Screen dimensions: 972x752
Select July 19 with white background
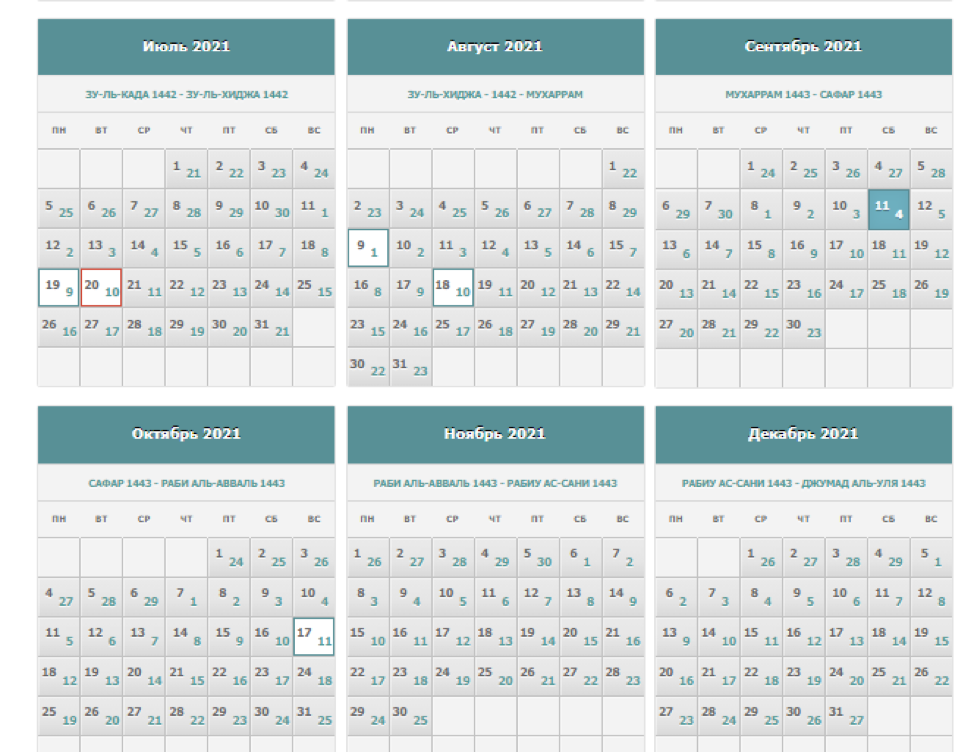tap(59, 288)
